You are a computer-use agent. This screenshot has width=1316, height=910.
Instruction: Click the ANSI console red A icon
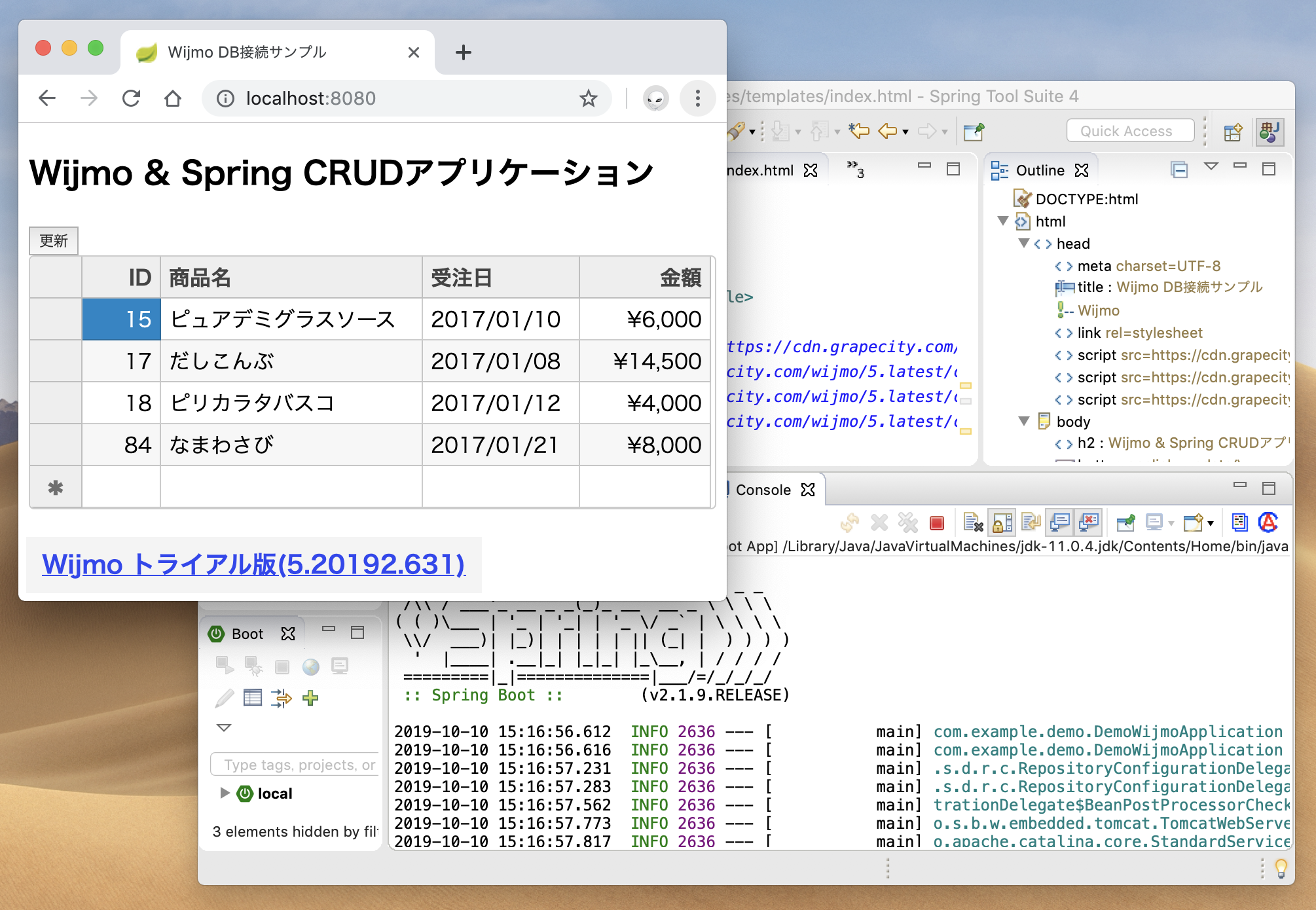click(x=1268, y=522)
